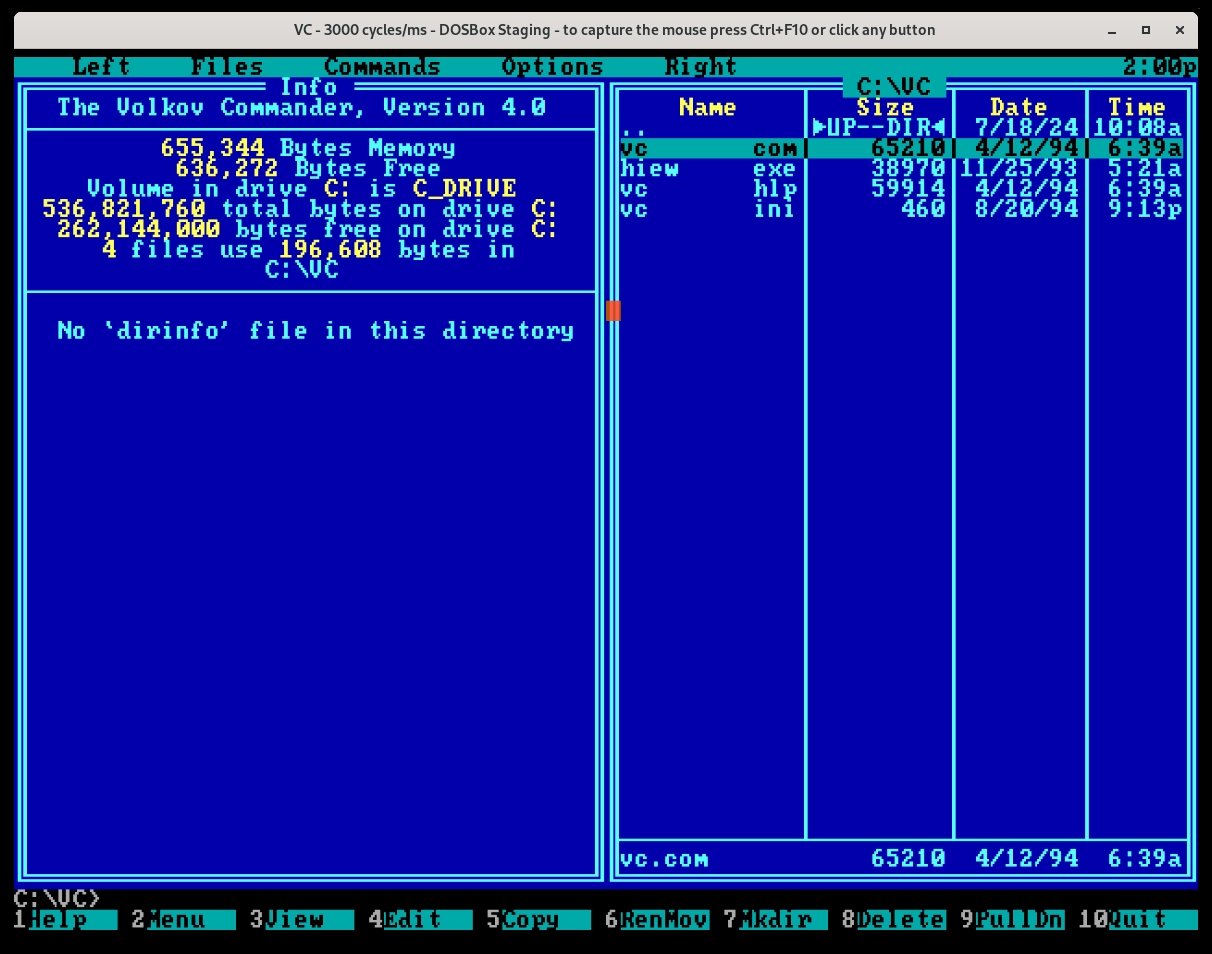Select the '..' UP--DIR entry

[x=901, y=128]
